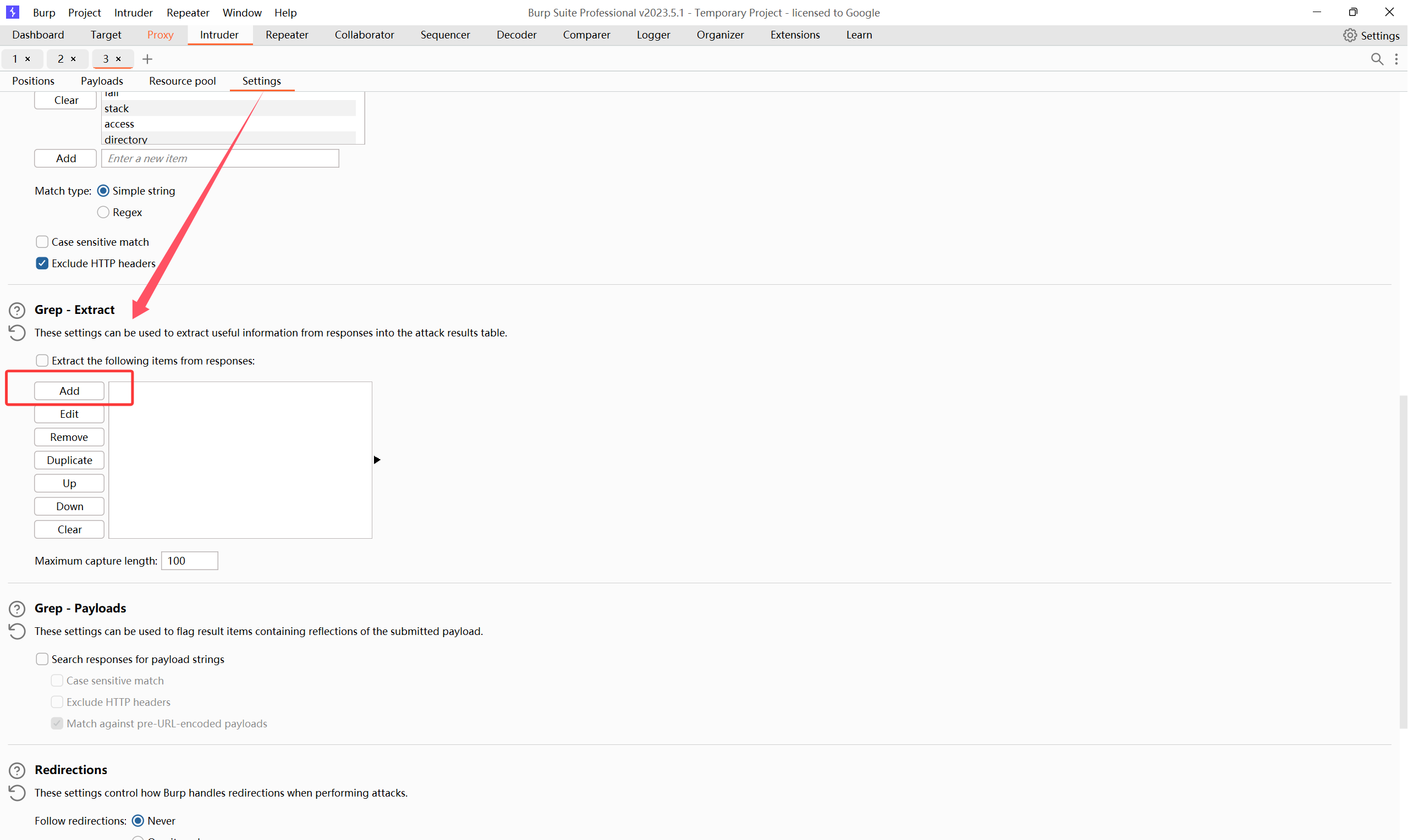Open Redirections help icon
The image size is (1408, 840).
coord(17,770)
